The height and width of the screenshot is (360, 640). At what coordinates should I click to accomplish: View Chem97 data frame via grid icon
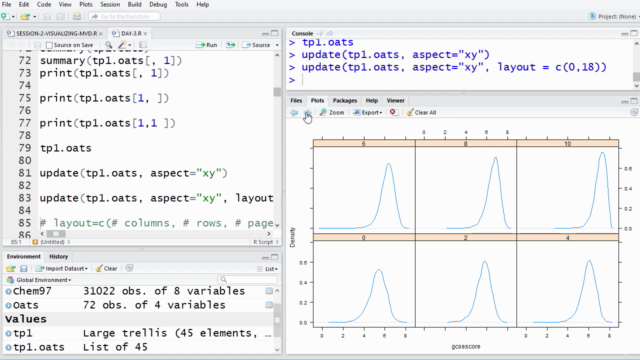point(269,291)
